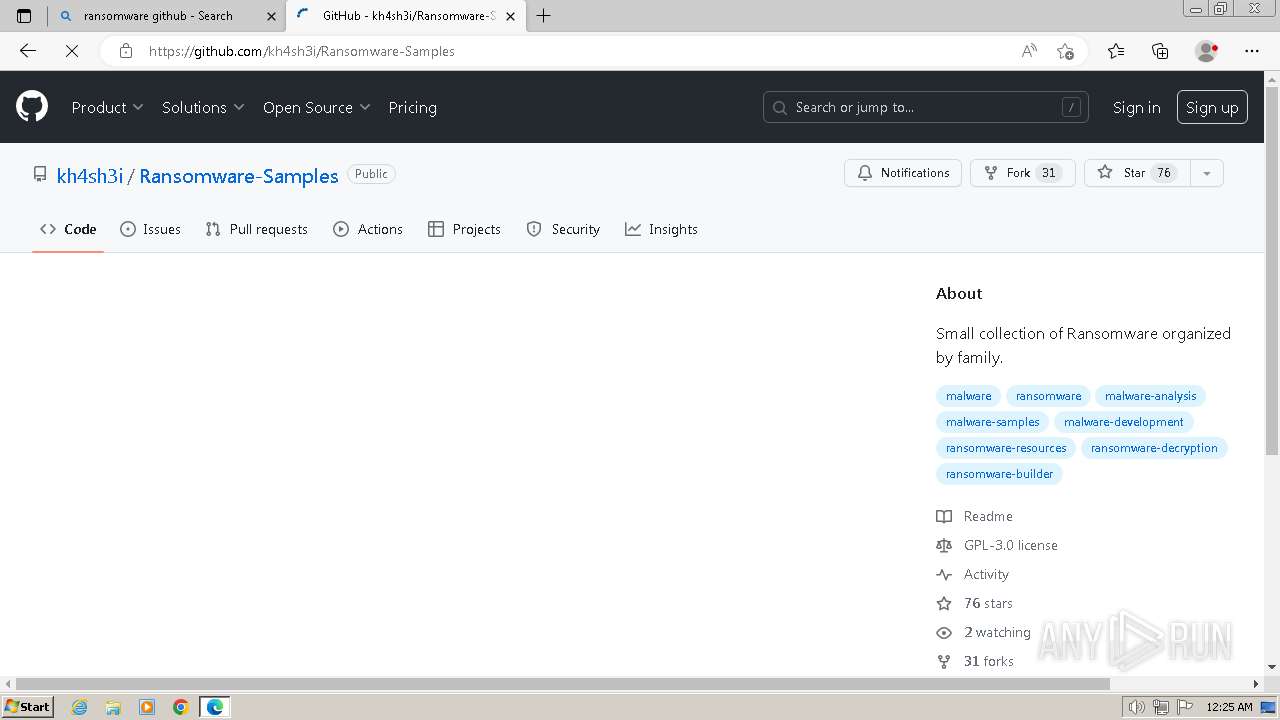Click the clock showing 12:25 AM
1280x720 pixels.
pyautogui.click(x=1230, y=707)
